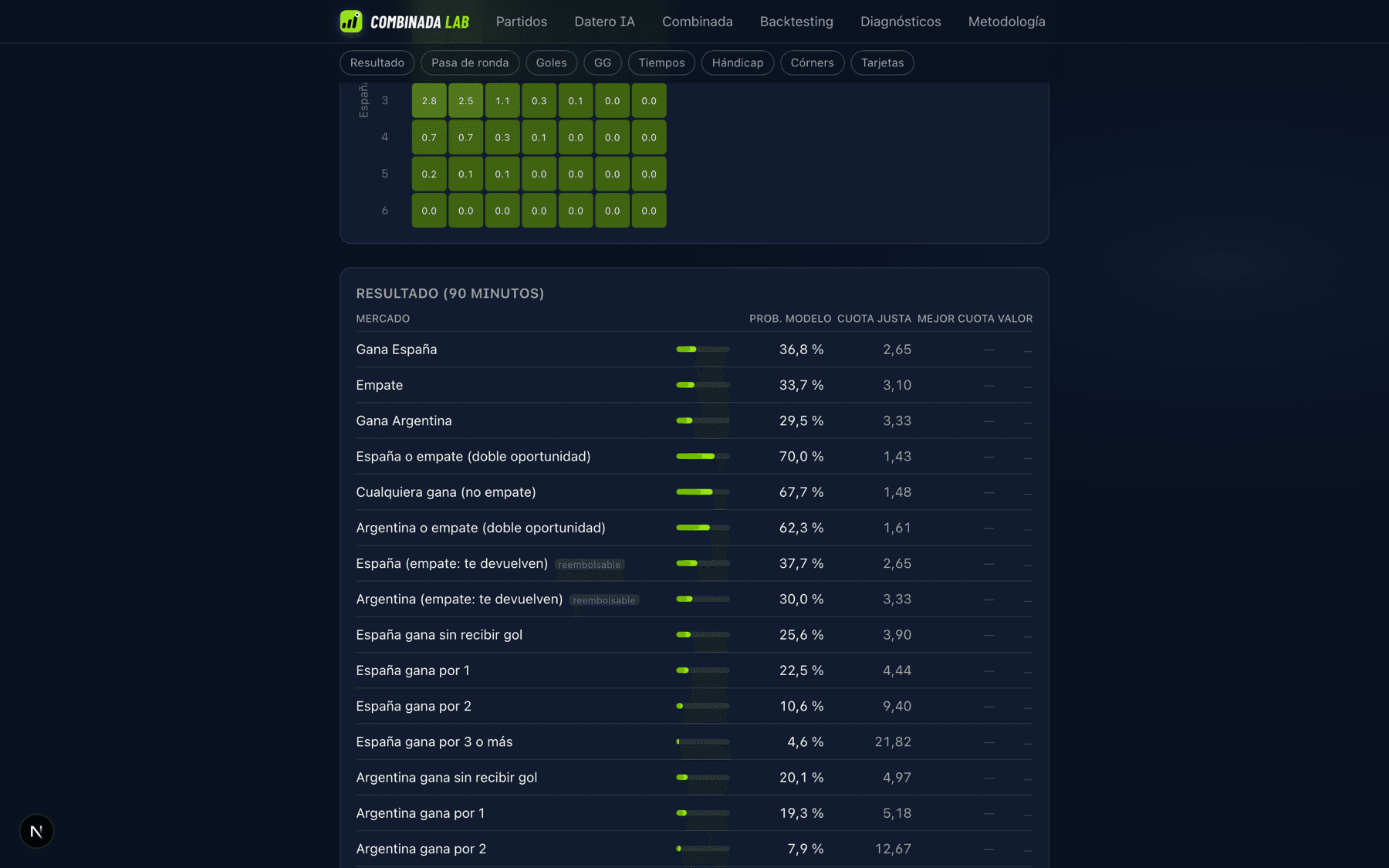1389x868 pixels.
Task: Open the Next.js dev tools badge
Action: [36, 831]
